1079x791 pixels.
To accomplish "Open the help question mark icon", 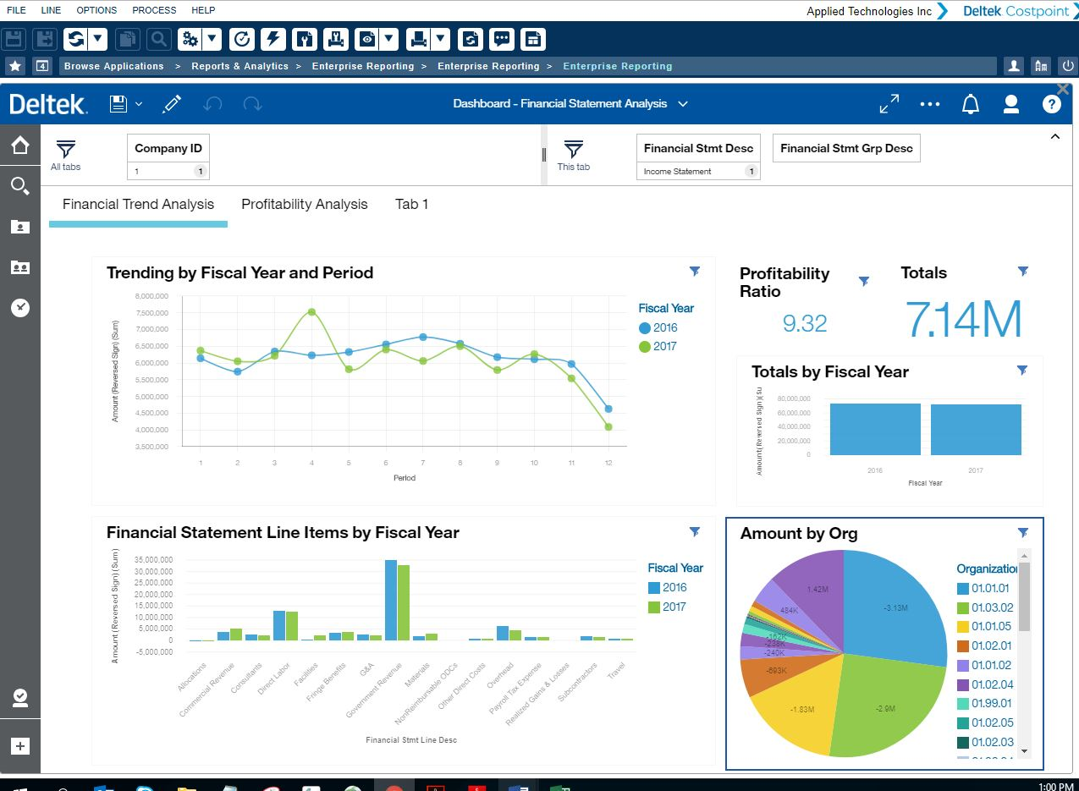I will click(1051, 104).
